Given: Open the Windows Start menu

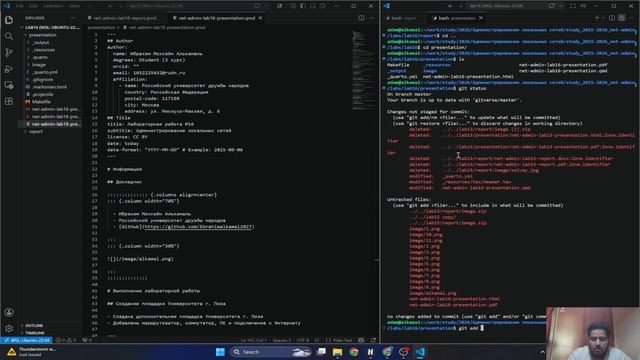Looking at the screenshot, I should point(220,352).
